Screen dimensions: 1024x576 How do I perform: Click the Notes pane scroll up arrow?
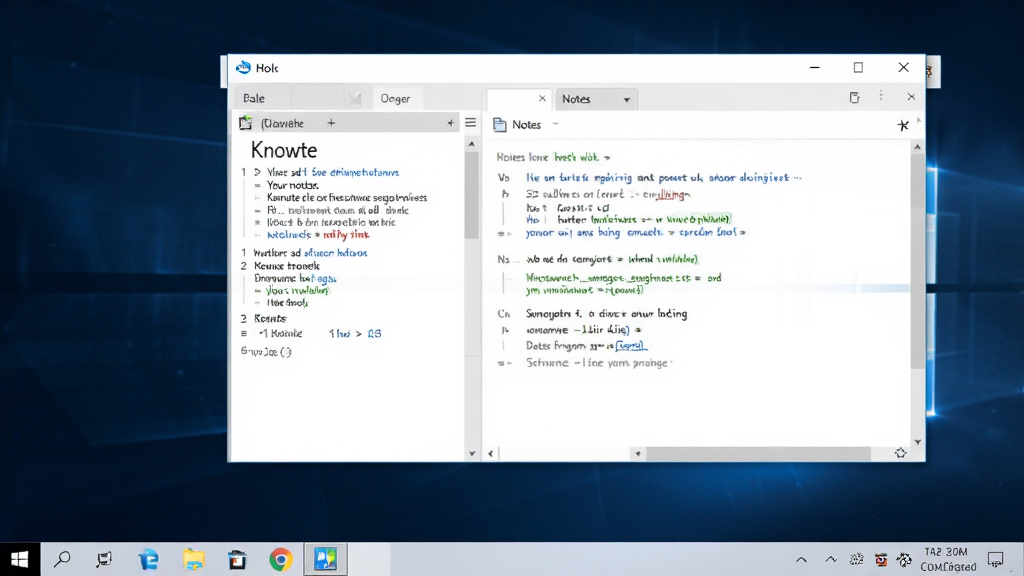point(918,147)
